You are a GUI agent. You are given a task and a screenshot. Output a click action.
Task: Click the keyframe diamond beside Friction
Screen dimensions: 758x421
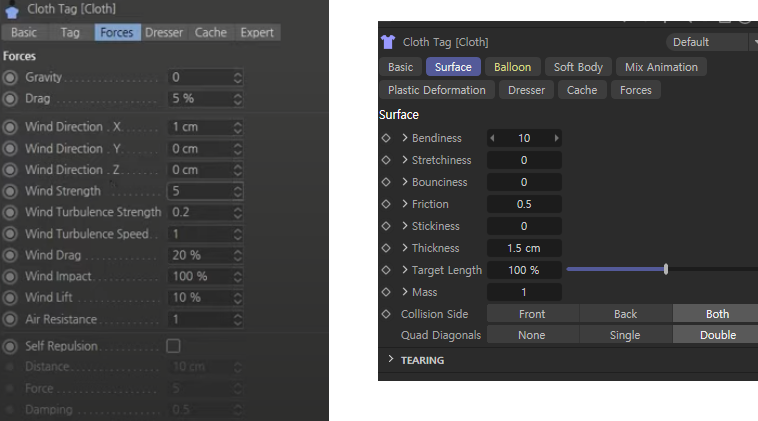(386, 204)
